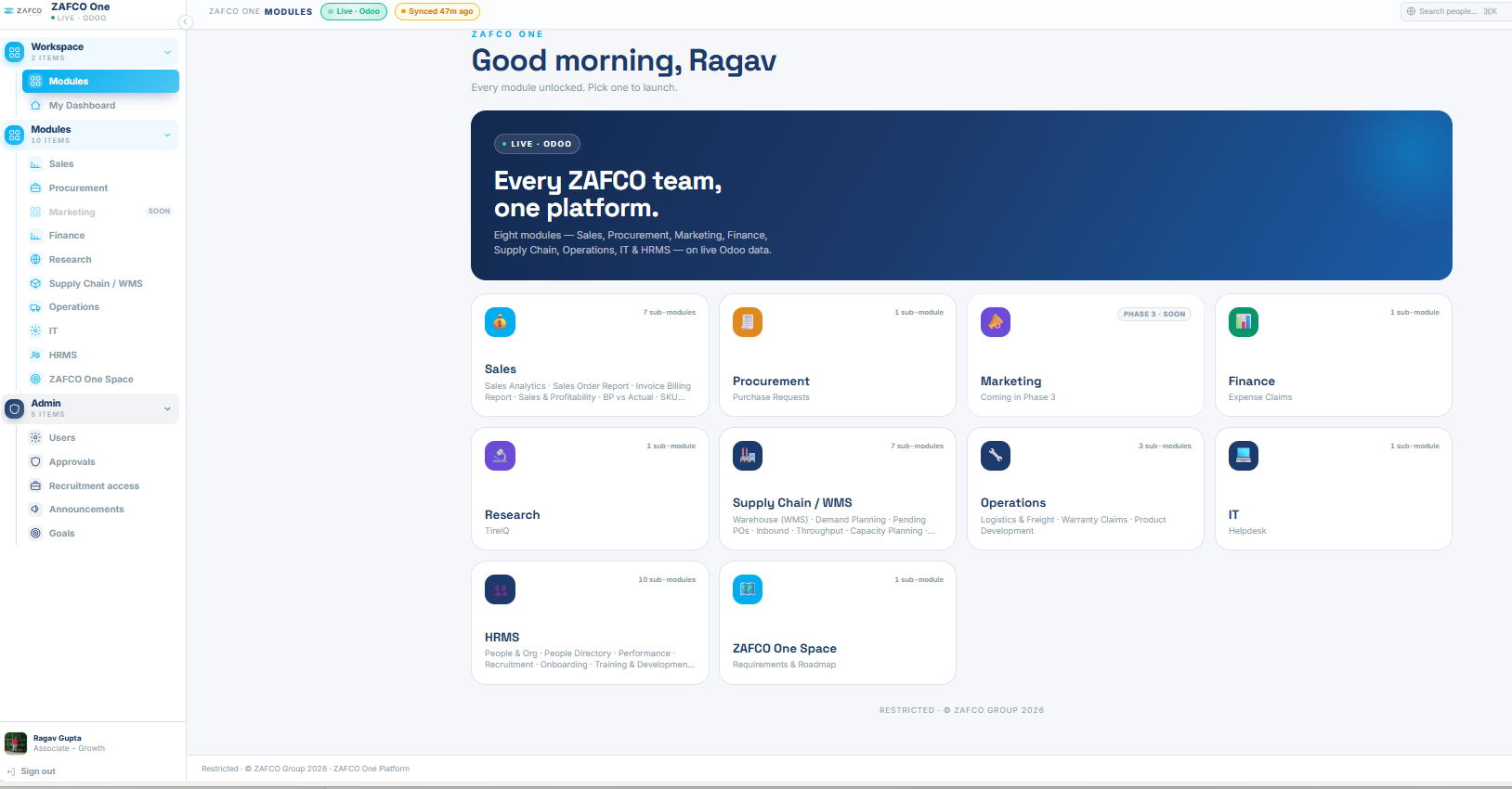Click 'Associate - Growth' under user name

point(69,748)
